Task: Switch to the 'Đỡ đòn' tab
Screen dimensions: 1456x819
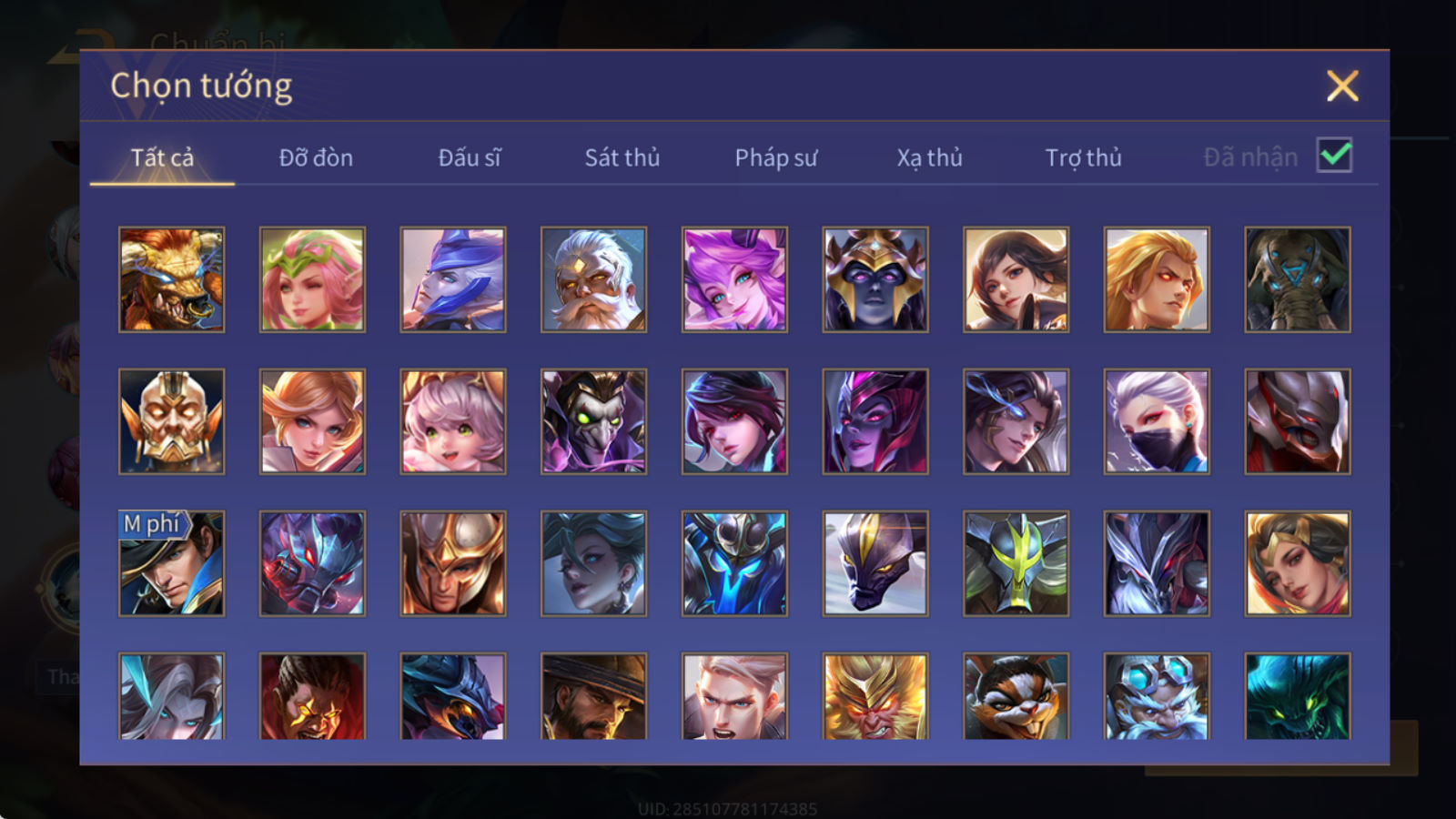Action: pyautogui.click(x=316, y=157)
